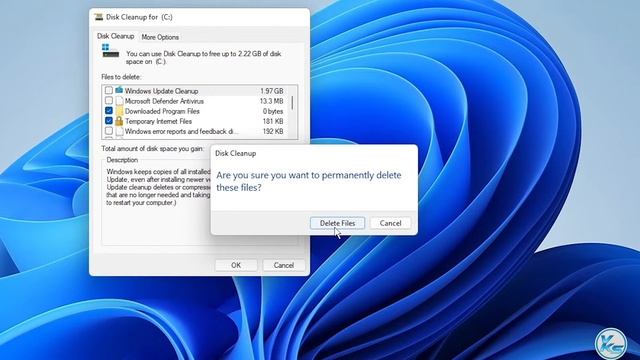Screen dimensions: 640x360
Task: Click the 'Disk Cleanup for (C:)' window title
Action: coord(139,17)
